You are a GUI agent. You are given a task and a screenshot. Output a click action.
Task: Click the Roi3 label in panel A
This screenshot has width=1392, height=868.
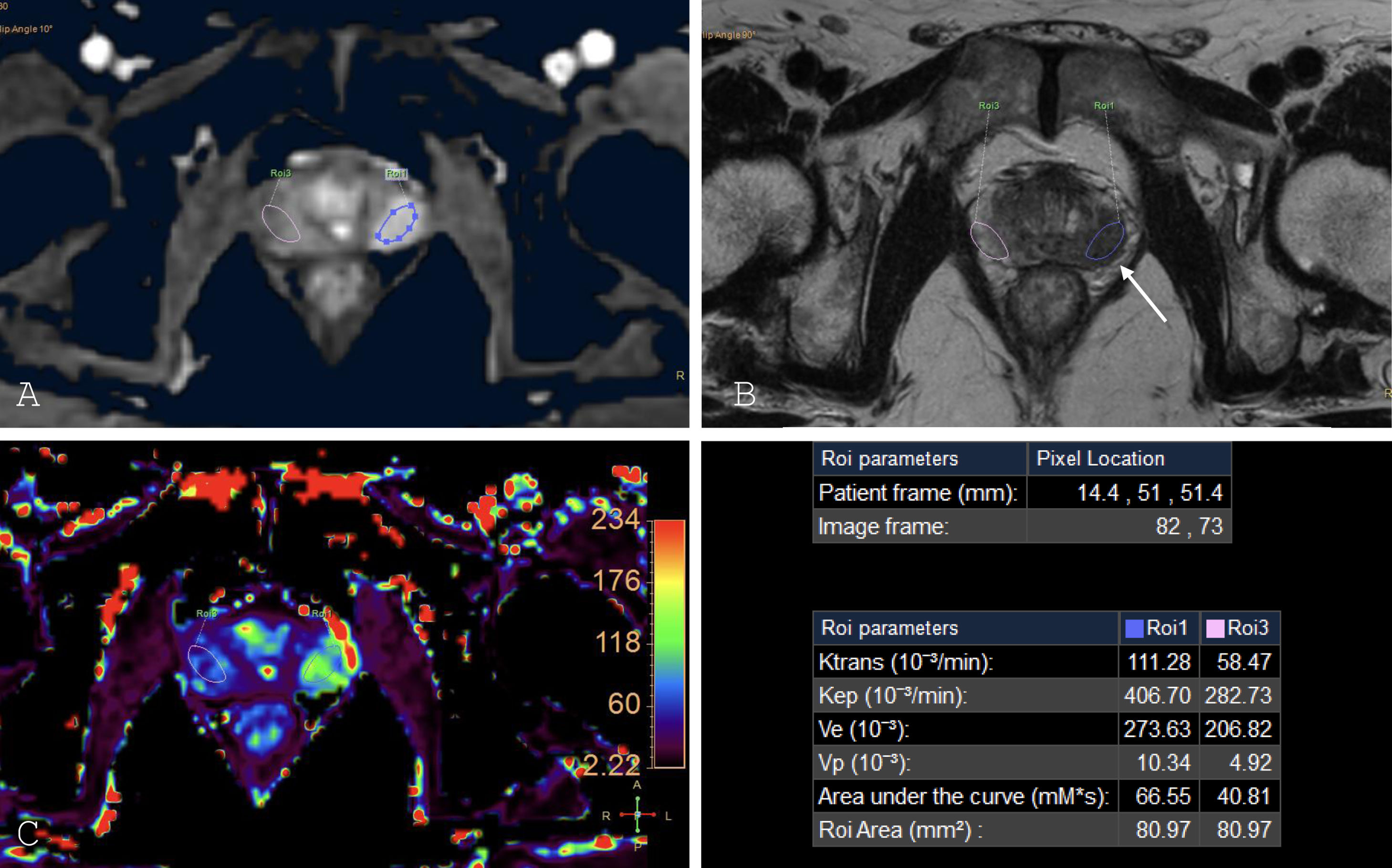pos(281,173)
